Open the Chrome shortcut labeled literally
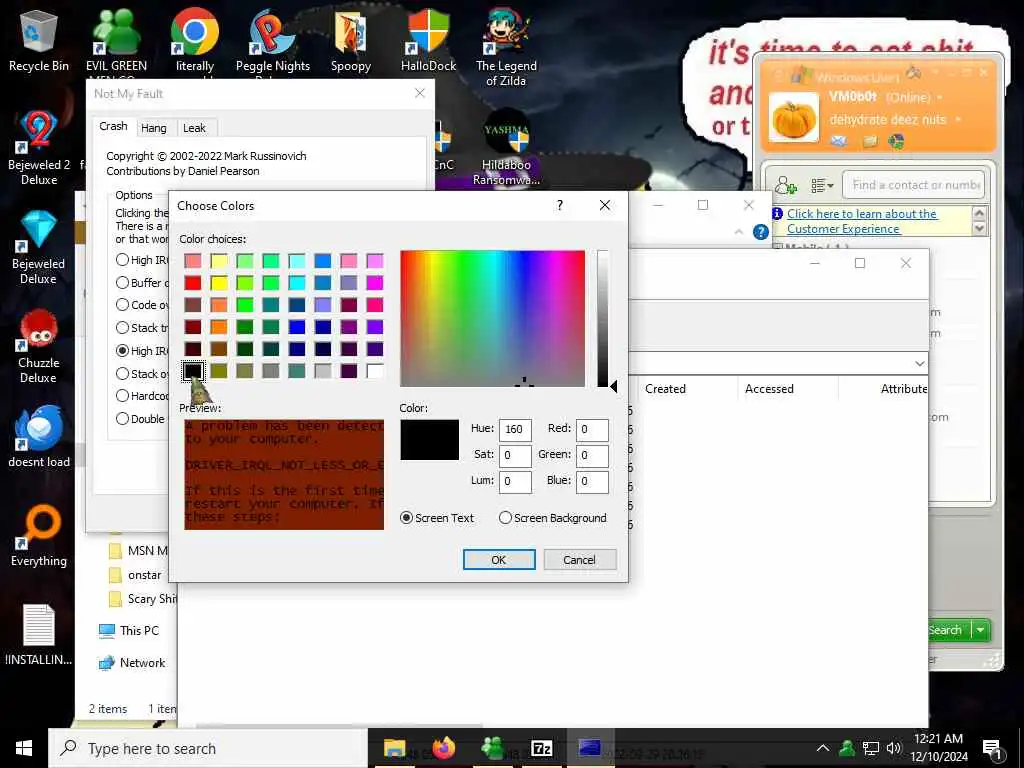 click(195, 40)
